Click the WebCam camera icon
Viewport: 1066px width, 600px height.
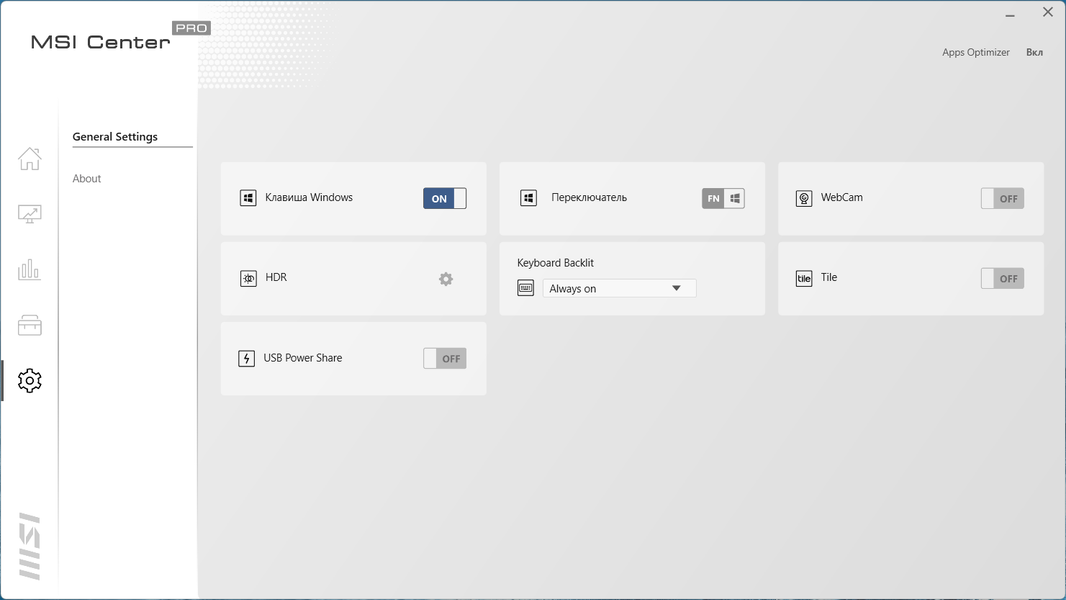tap(804, 198)
